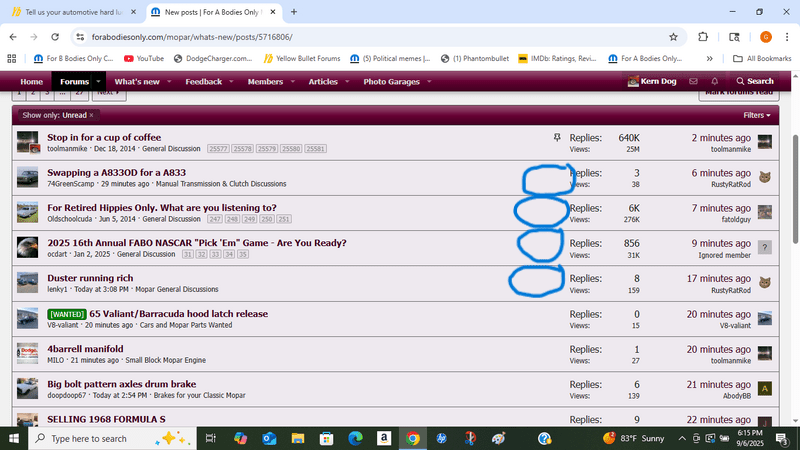Open the forum alerts bell icon
The width and height of the screenshot is (800, 450).
714,81
